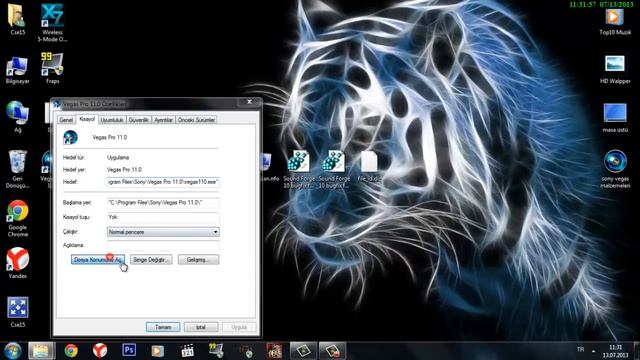The width and height of the screenshot is (640, 360).
Task: Switch to the Uyumluluk tab
Action: pyautogui.click(x=112, y=120)
